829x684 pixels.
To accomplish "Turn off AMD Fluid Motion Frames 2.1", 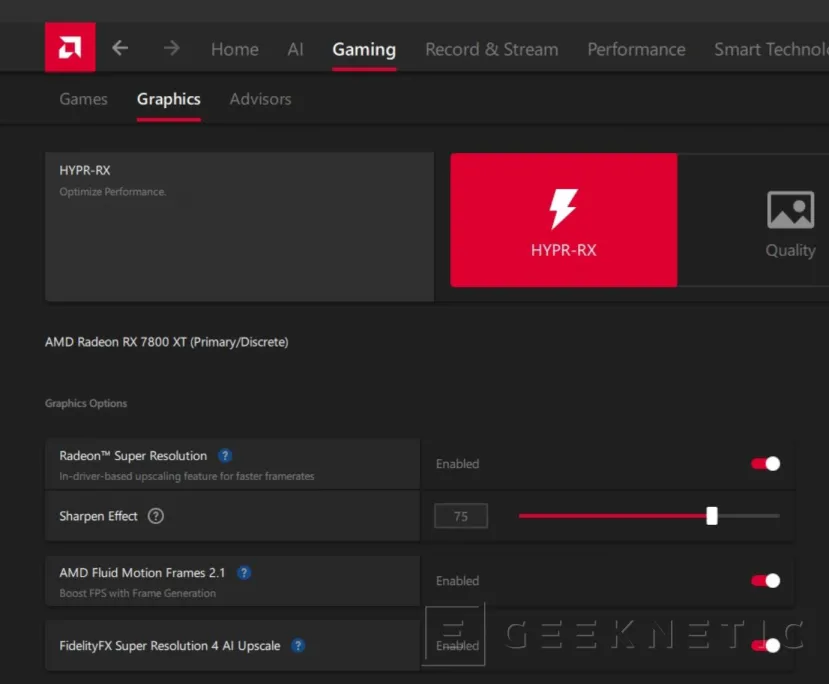I will click(766, 580).
